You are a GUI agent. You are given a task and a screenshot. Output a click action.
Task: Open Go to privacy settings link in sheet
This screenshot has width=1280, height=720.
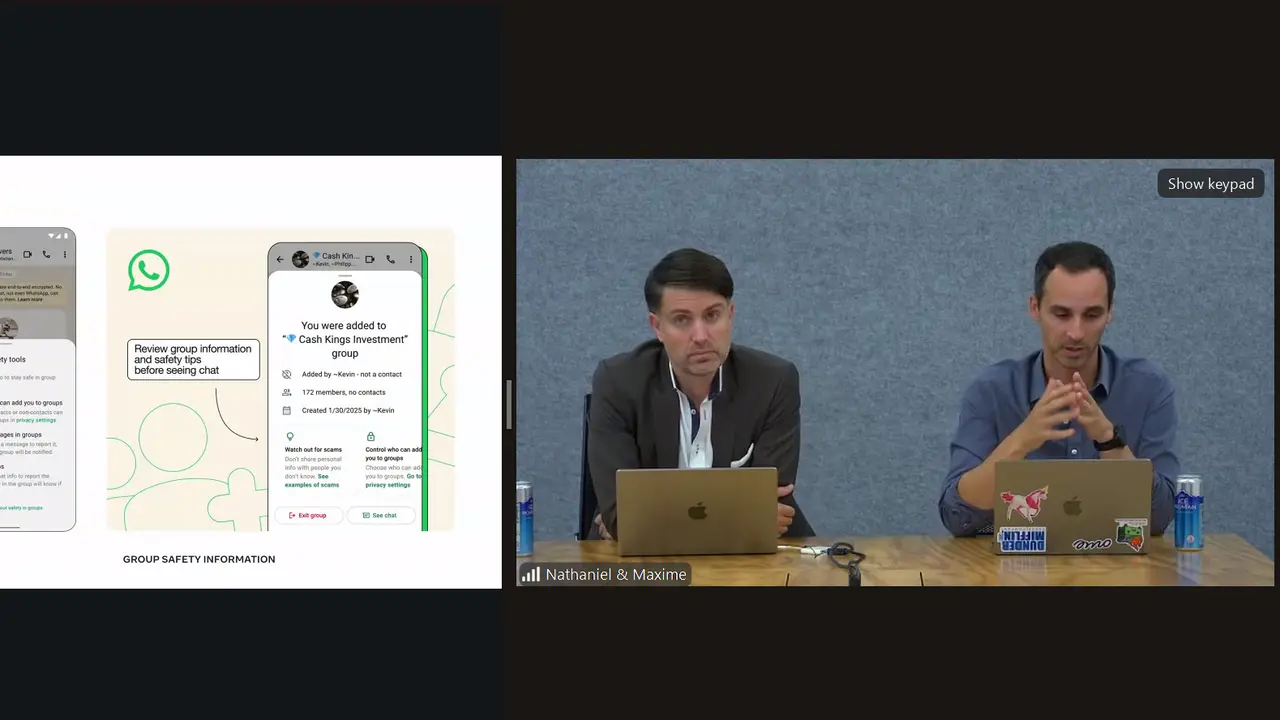coord(394,481)
